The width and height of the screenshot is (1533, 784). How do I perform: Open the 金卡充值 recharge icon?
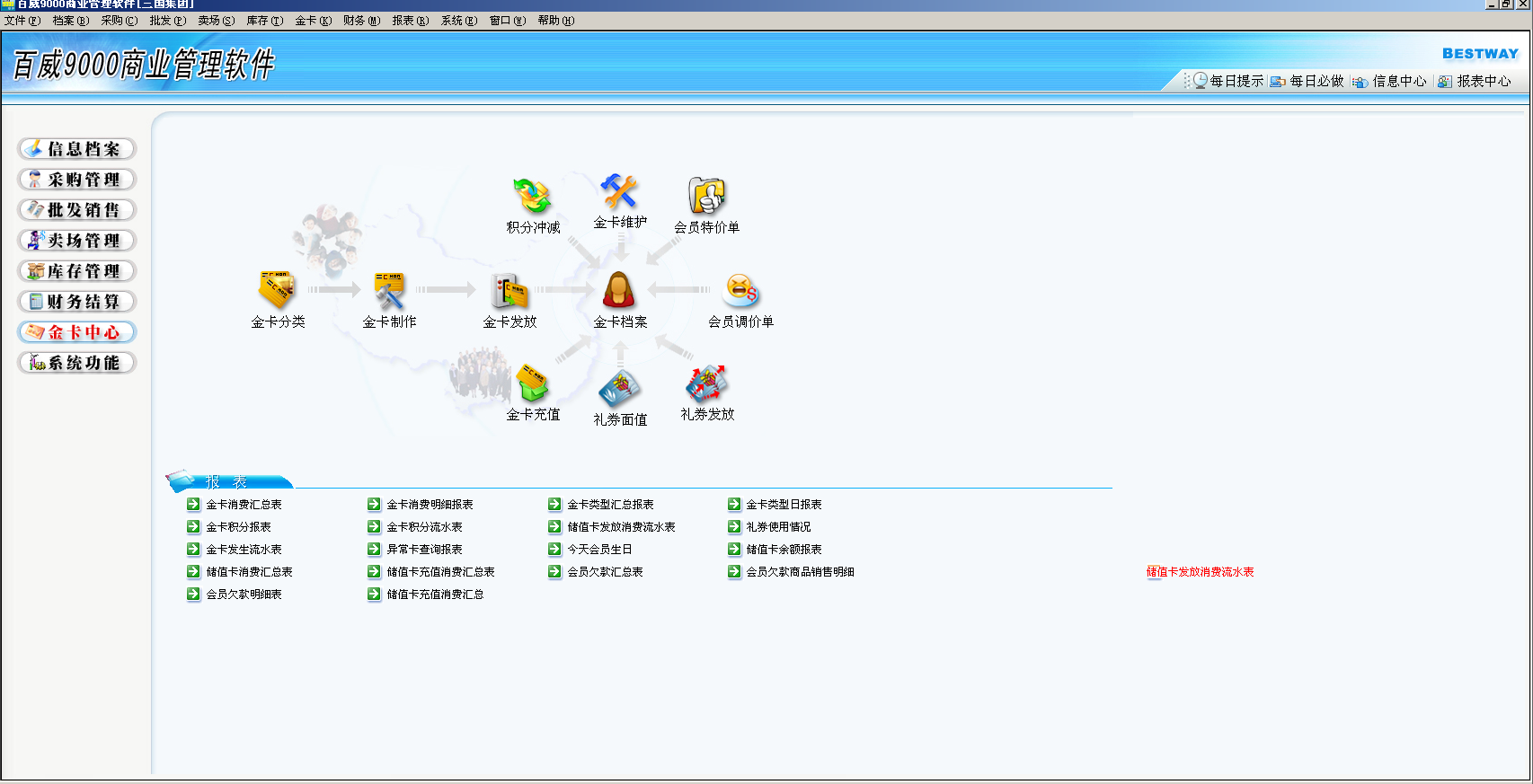[x=532, y=383]
